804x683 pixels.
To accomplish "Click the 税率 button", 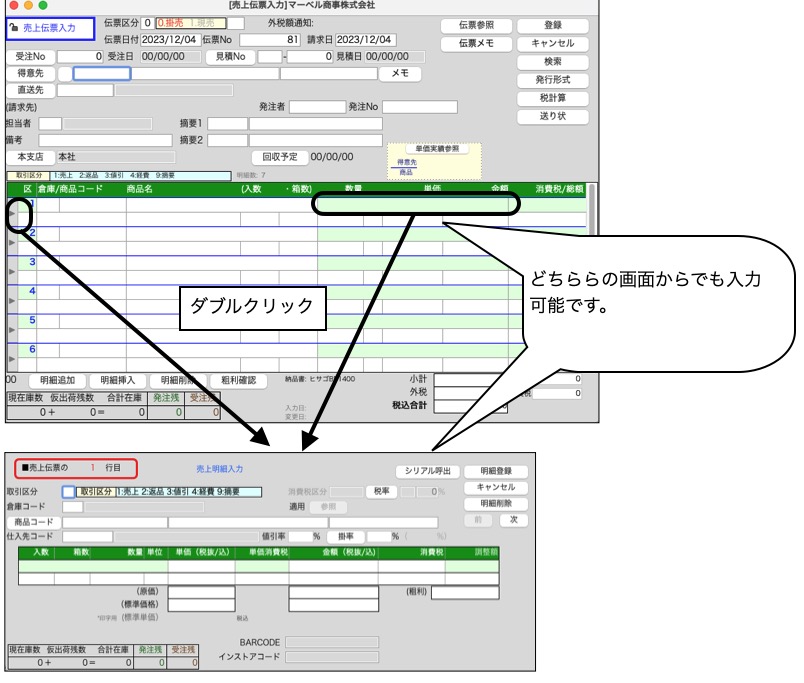I will (381, 491).
